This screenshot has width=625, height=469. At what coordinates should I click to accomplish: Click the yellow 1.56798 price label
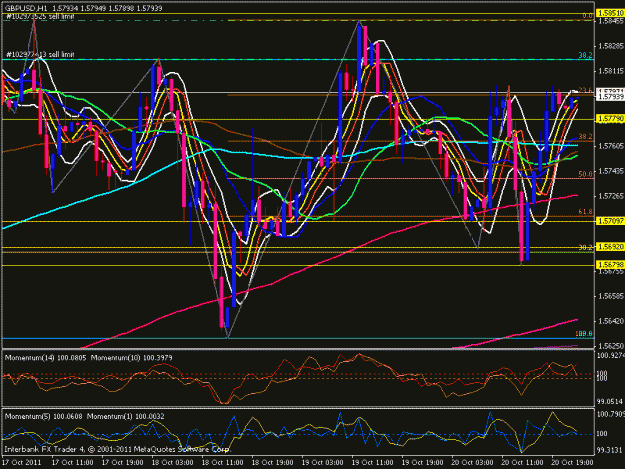(x=610, y=265)
